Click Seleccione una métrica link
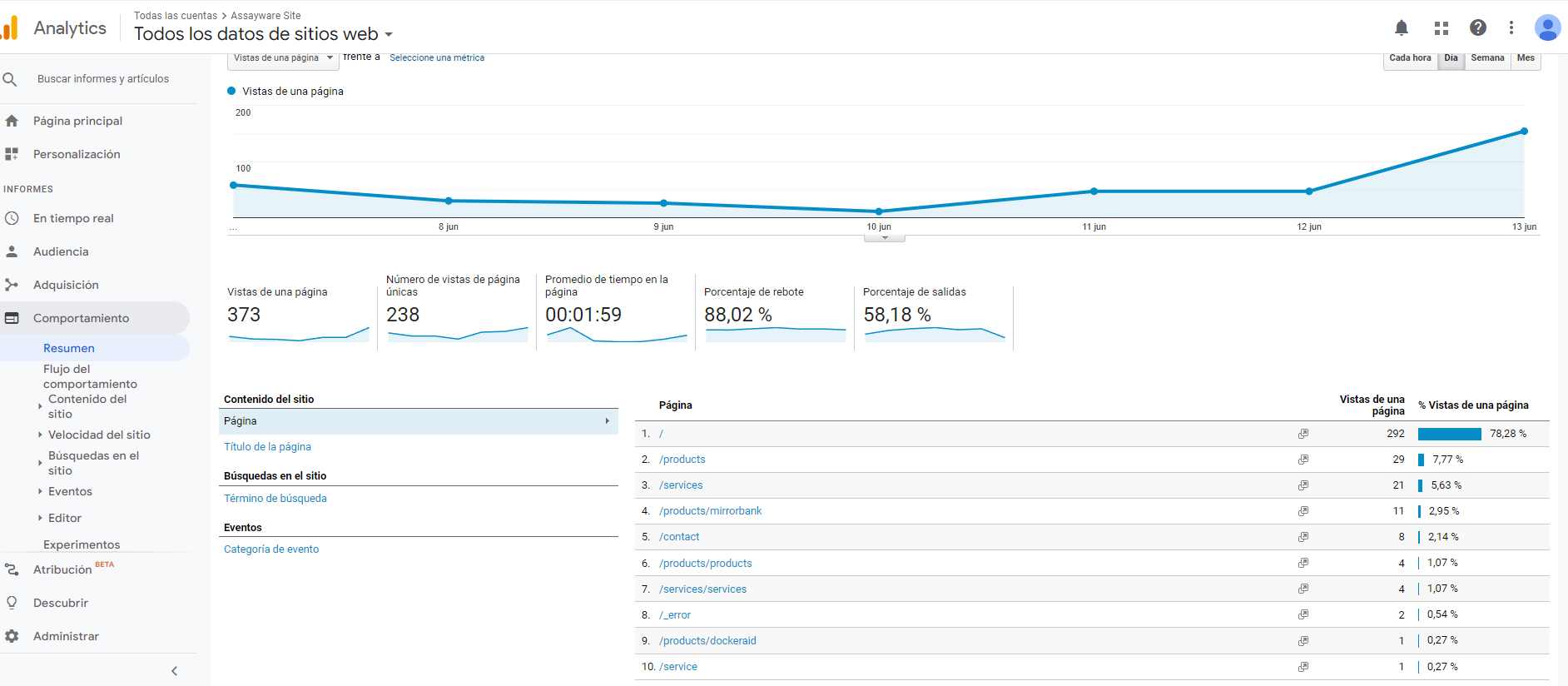The image size is (1568, 686). pos(437,58)
